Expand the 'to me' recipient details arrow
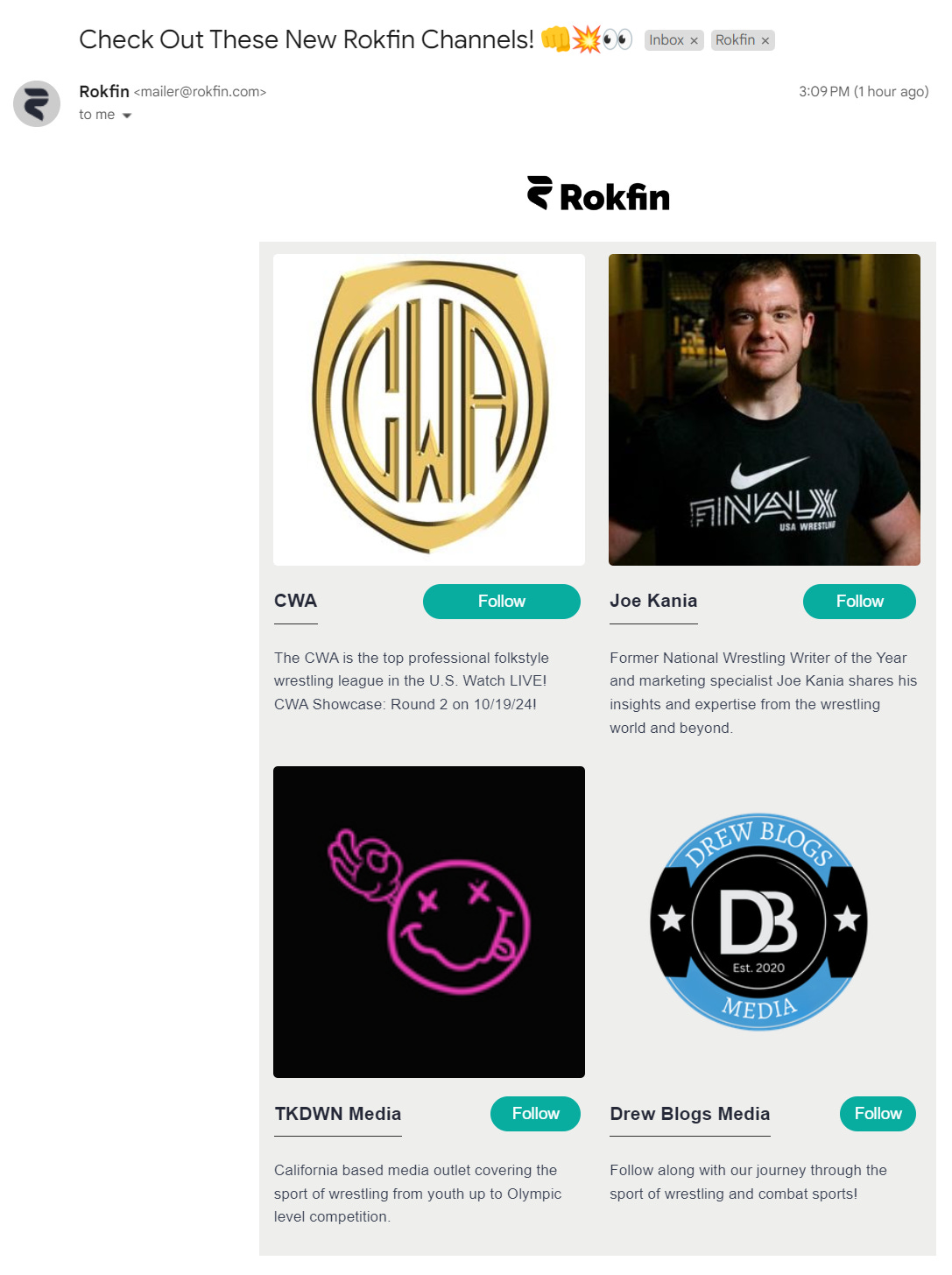The height and width of the screenshot is (1275, 952). [127, 116]
